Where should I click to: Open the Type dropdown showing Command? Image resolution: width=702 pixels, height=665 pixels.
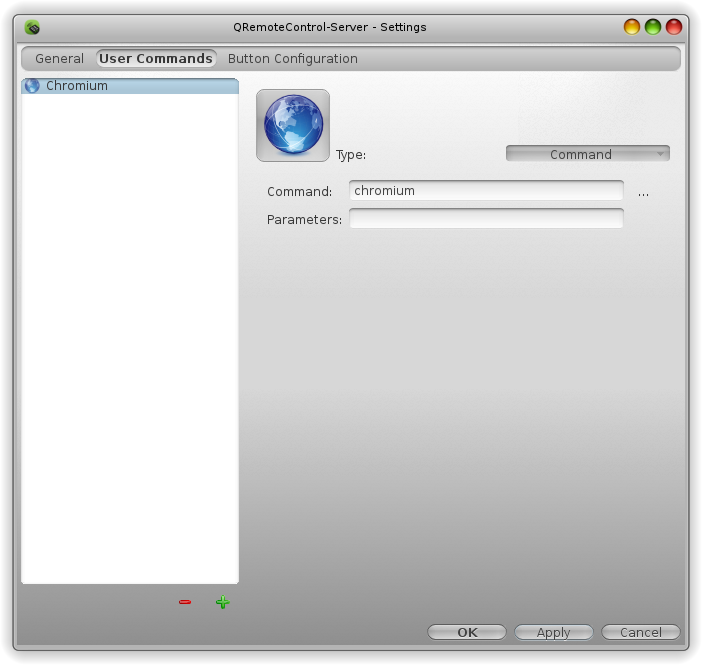tap(587, 154)
